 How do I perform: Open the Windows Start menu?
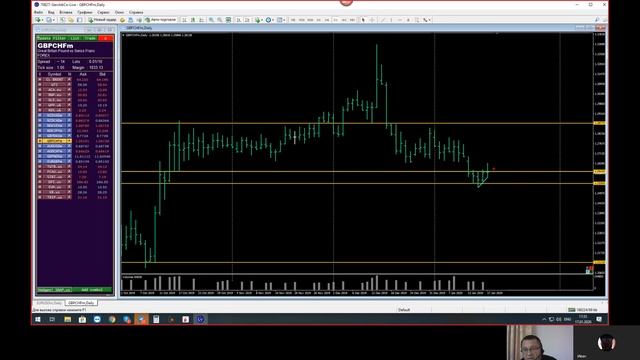coord(38,319)
